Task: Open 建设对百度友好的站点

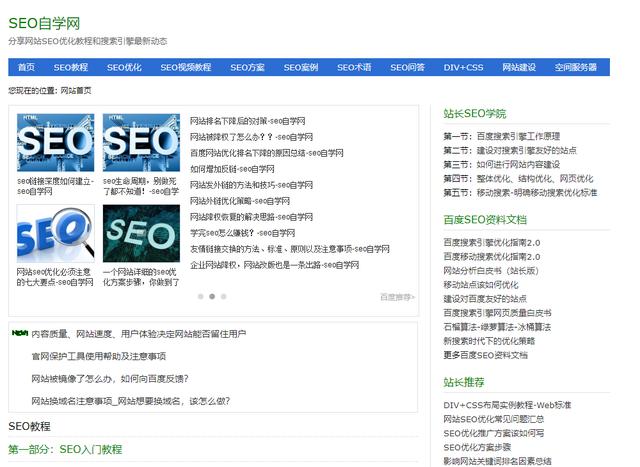Action: click(x=485, y=299)
